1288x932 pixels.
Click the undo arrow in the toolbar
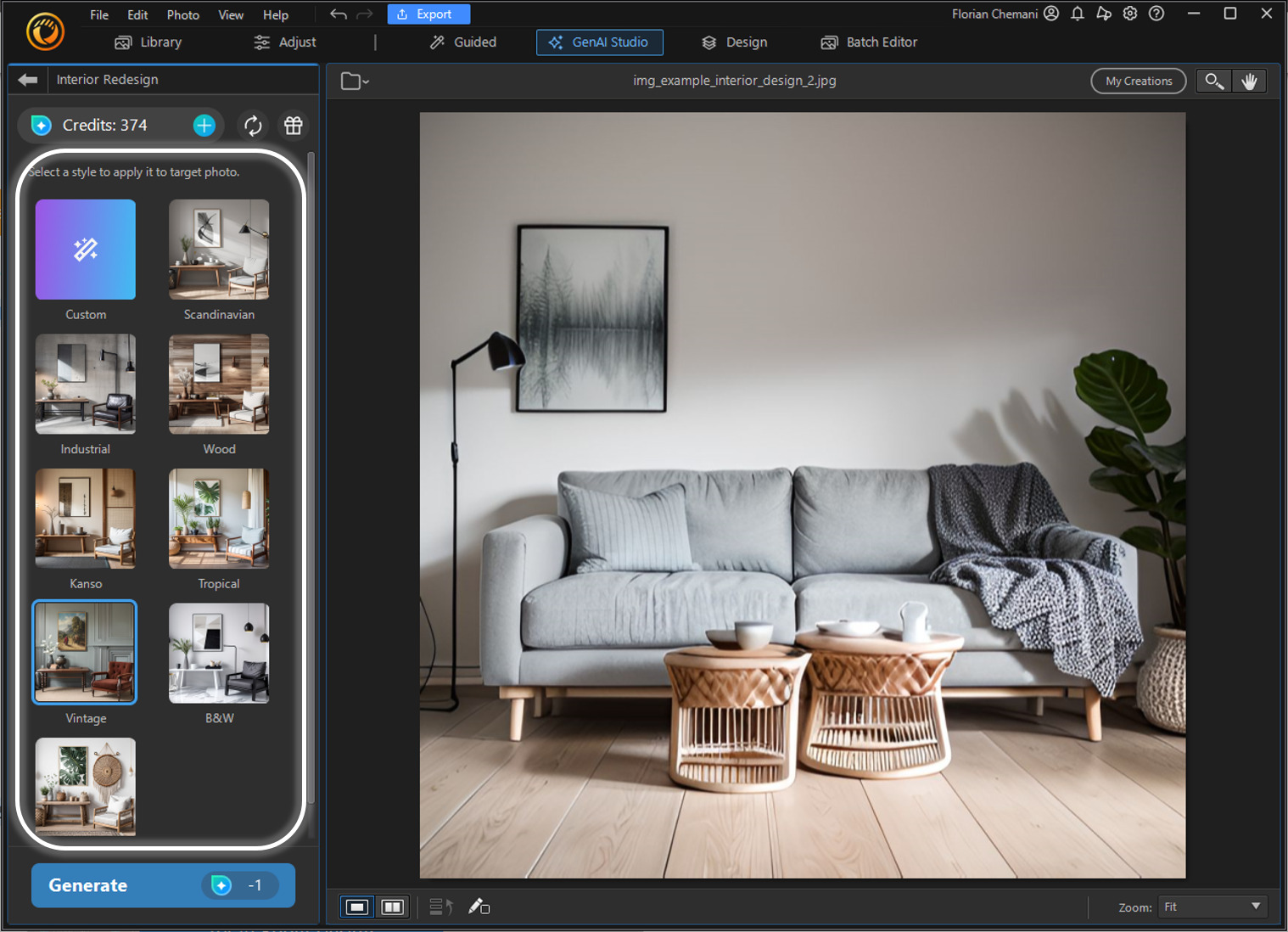(338, 14)
